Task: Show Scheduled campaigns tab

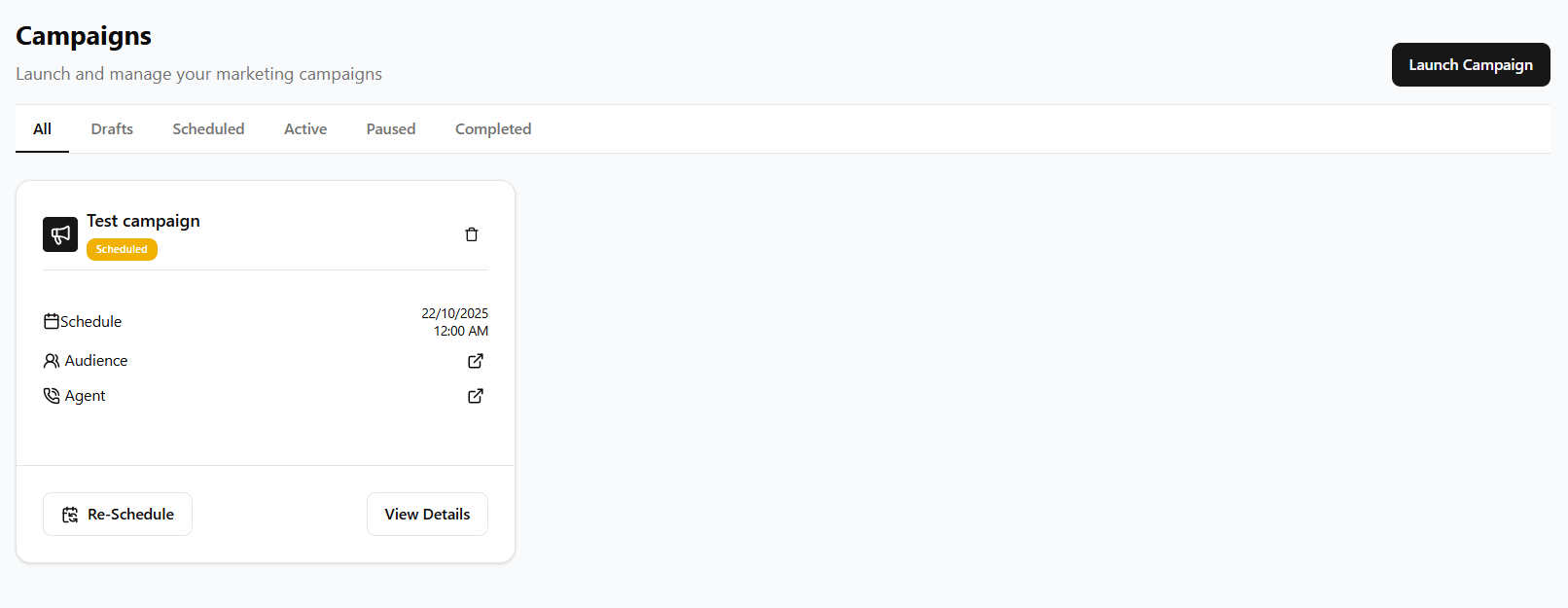Action: tap(208, 128)
